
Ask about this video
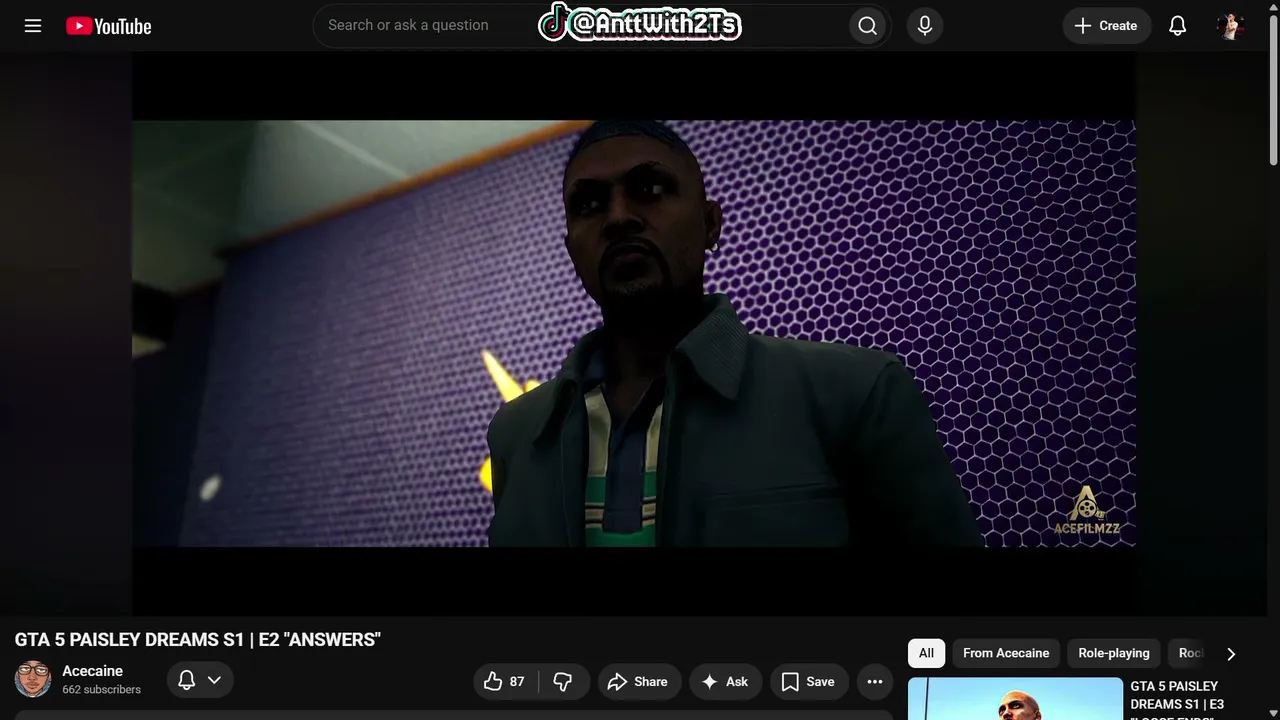tap(725, 681)
